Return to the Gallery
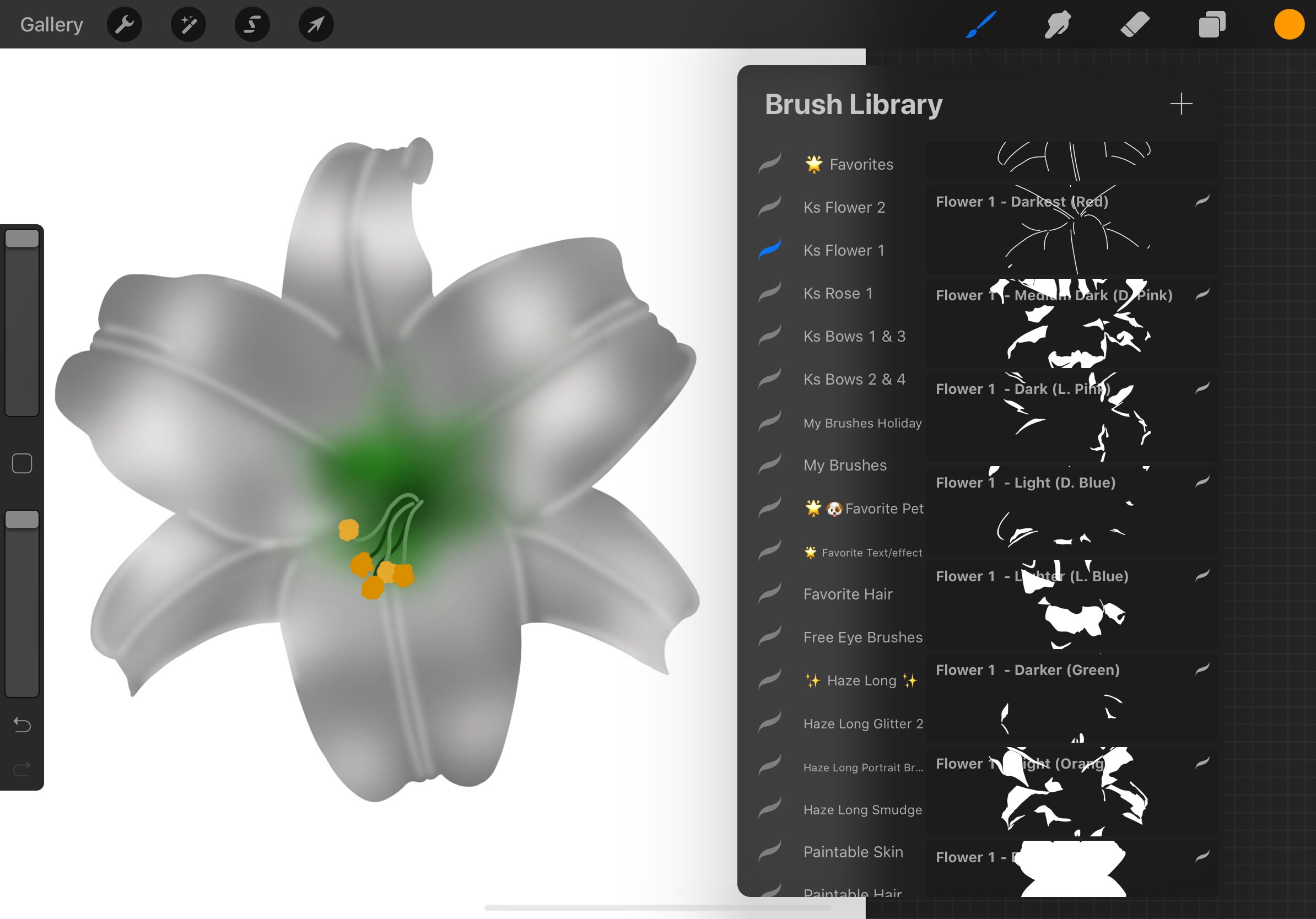The width and height of the screenshot is (1316, 919). [51, 24]
